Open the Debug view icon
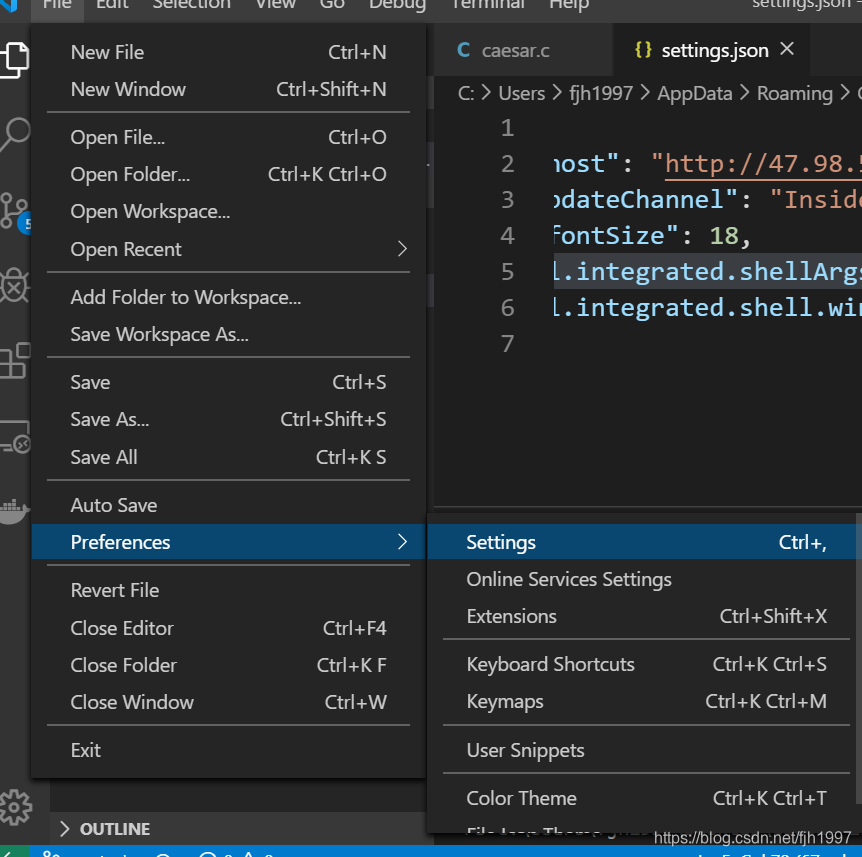Viewport: 862px width, 857px height. [14, 285]
